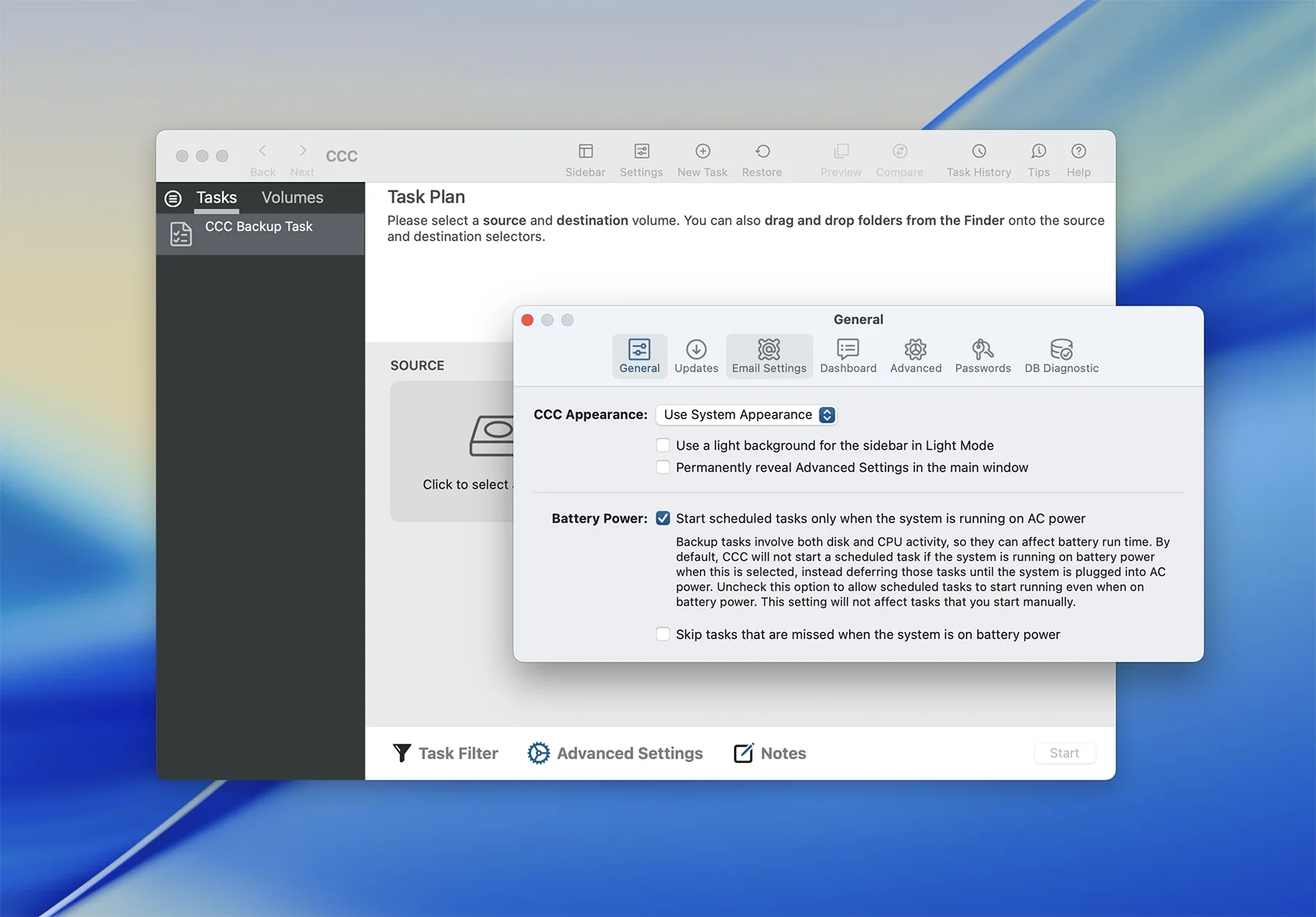Open the CCC Appearance dropdown

(x=746, y=415)
